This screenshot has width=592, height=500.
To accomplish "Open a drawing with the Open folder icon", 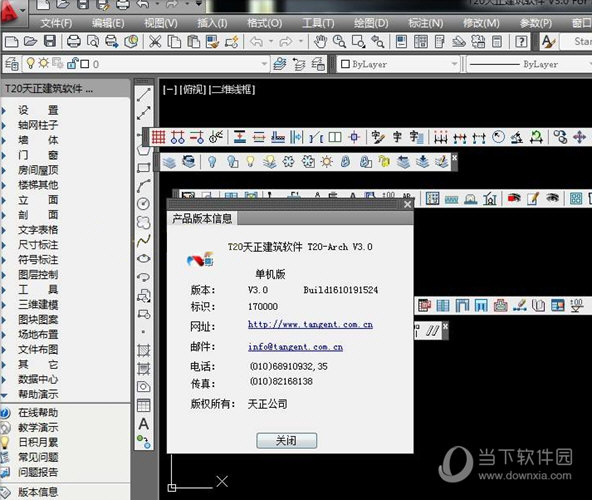I will (x=30, y=42).
